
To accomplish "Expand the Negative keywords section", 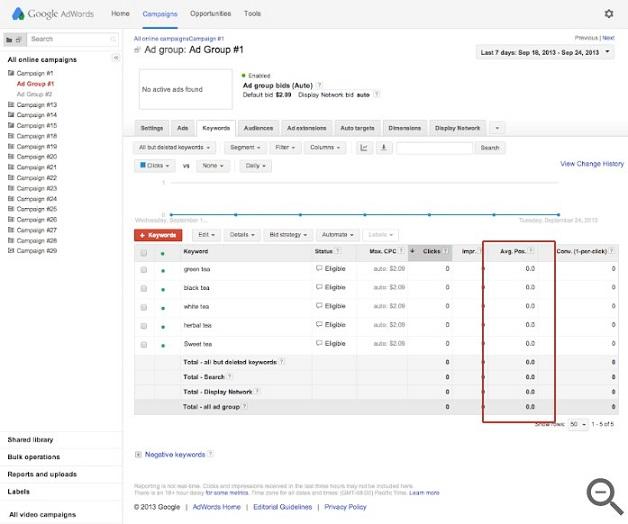I will (x=138, y=454).
